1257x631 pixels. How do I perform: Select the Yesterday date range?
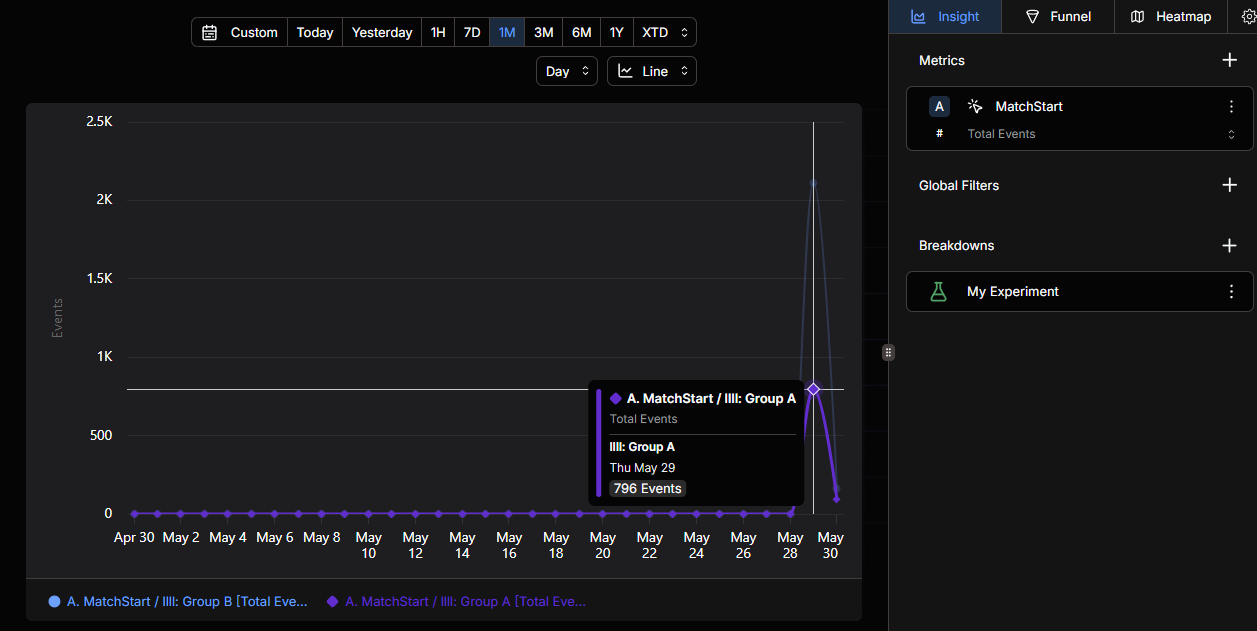[382, 32]
